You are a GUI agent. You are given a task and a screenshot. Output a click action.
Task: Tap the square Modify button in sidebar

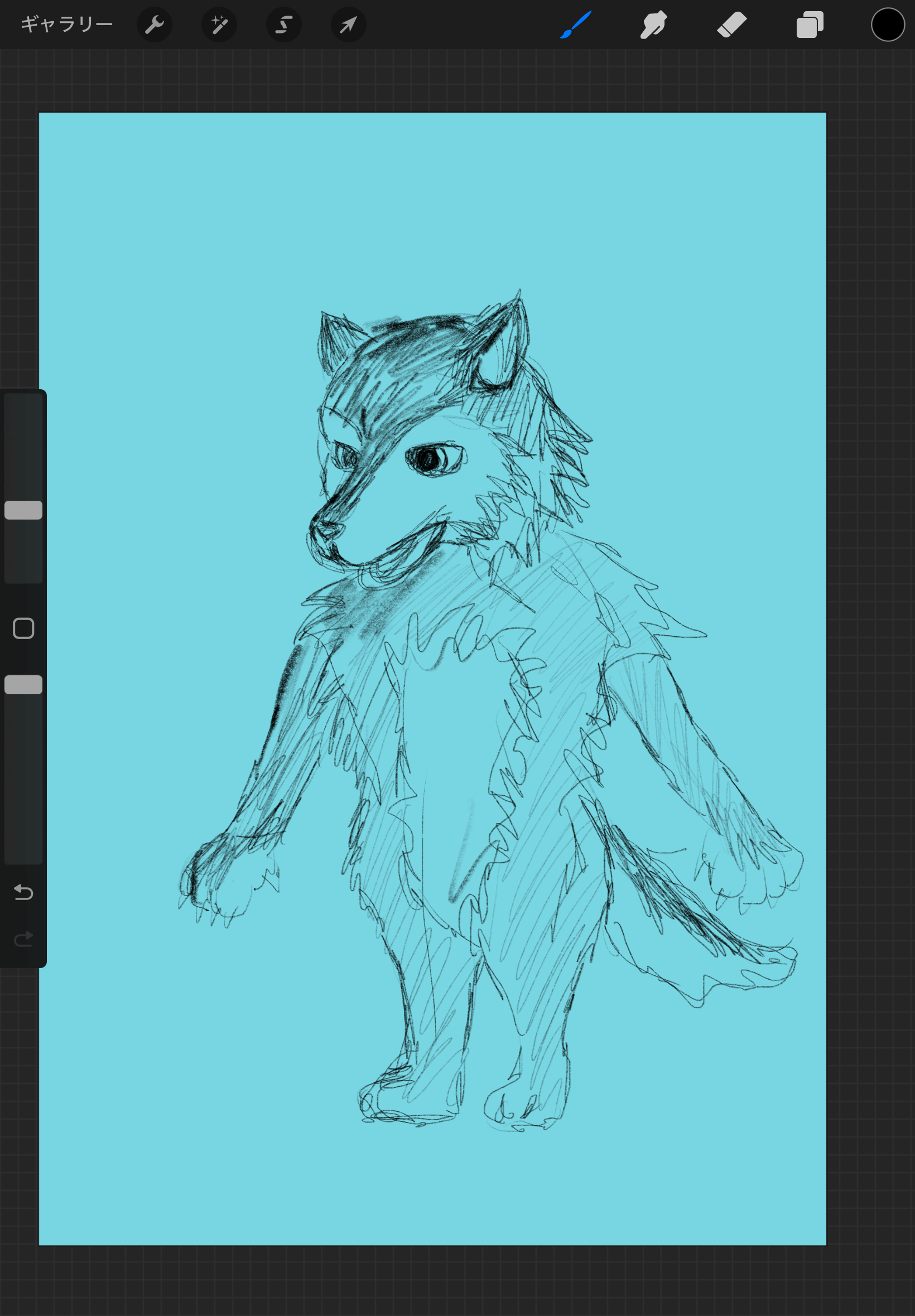coord(23,628)
